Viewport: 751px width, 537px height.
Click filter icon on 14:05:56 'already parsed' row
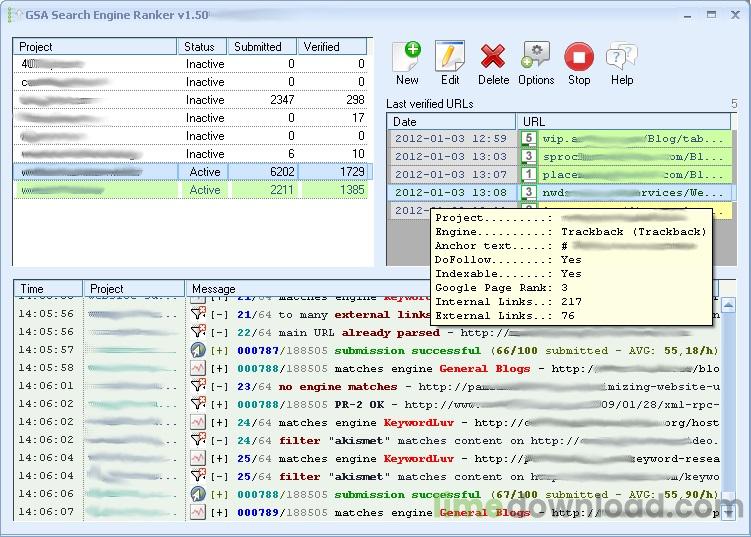[198, 332]
